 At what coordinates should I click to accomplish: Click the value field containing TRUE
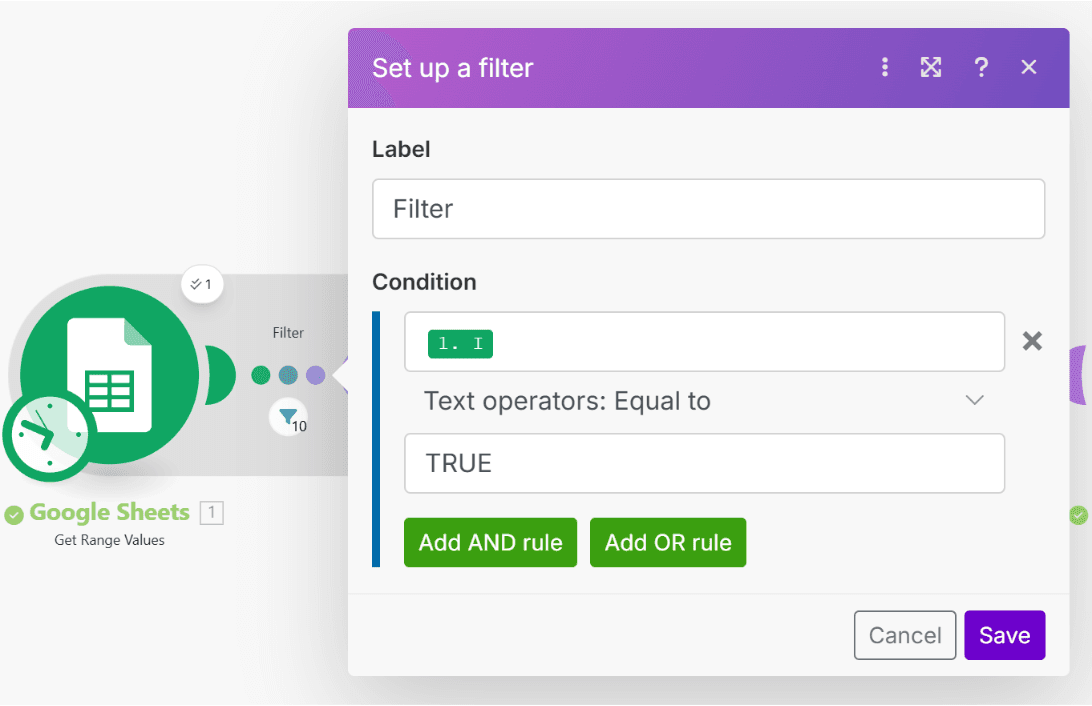[703, 463]
